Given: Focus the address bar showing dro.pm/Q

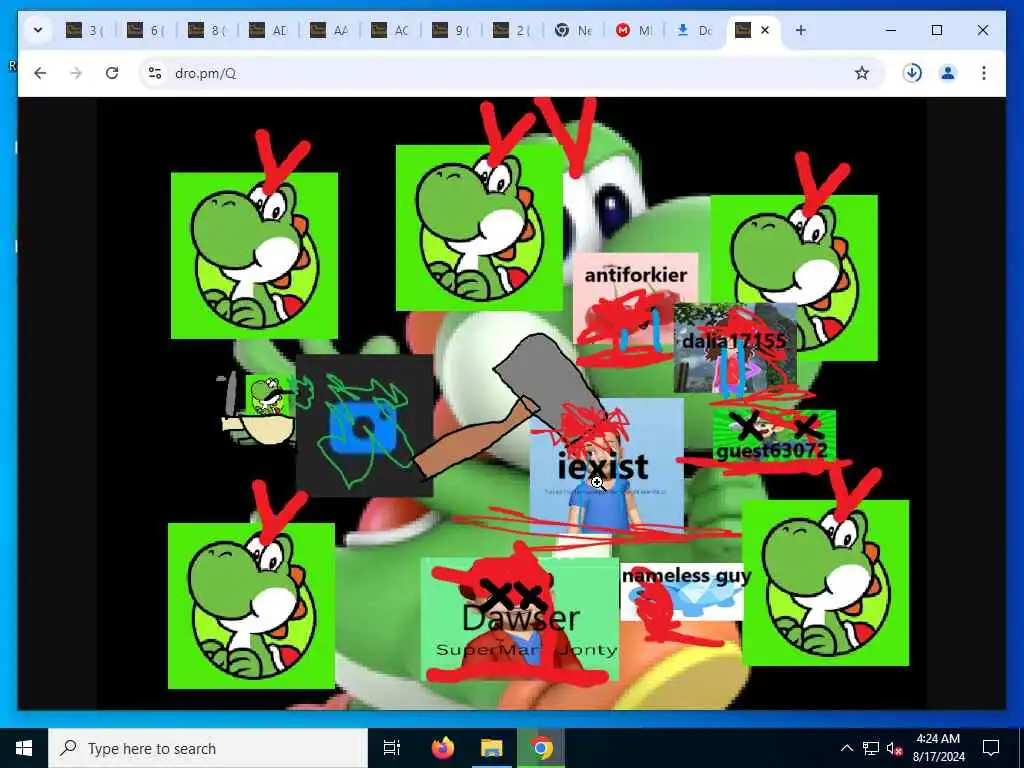Looking at the screenshot, I should pos(509,73).
